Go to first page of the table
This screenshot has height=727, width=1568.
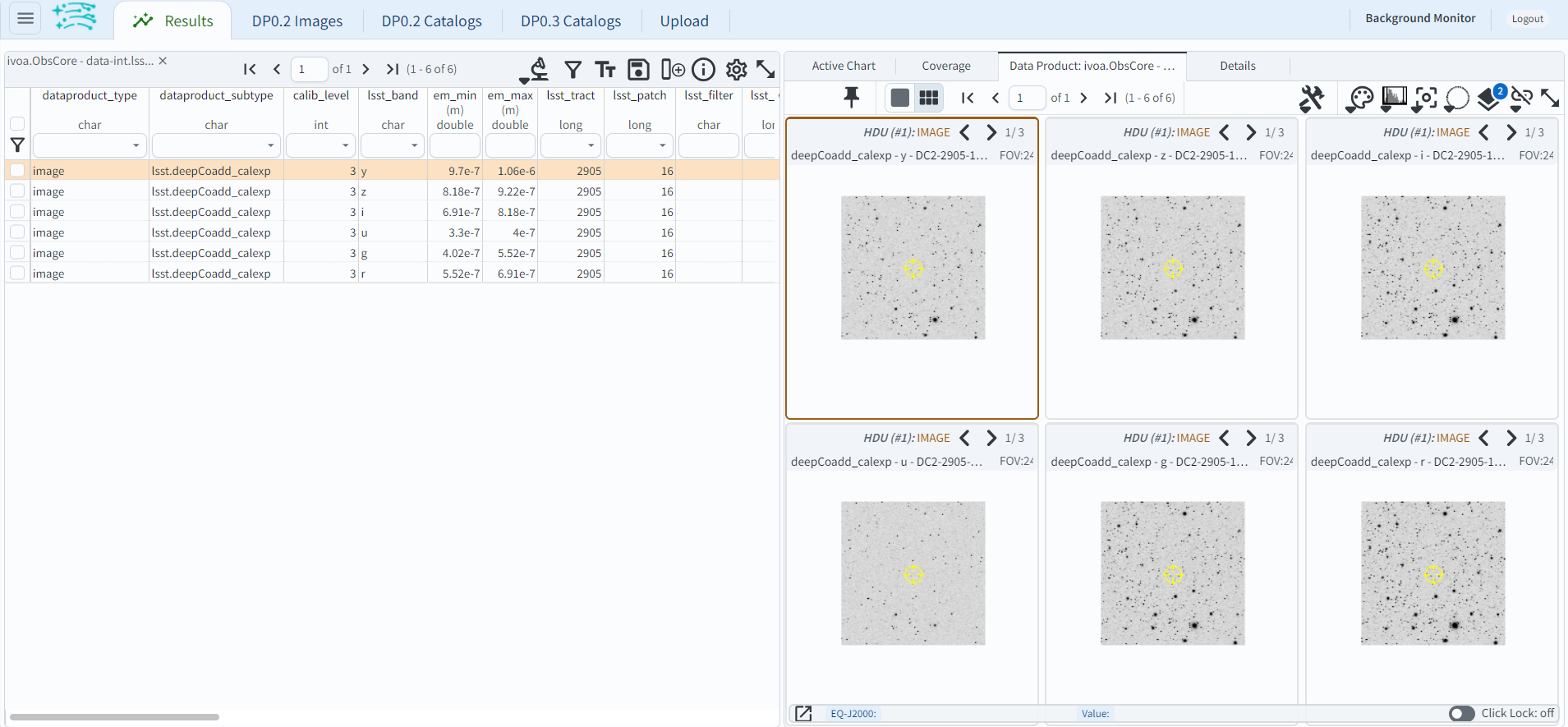click(x=250, y=69)
